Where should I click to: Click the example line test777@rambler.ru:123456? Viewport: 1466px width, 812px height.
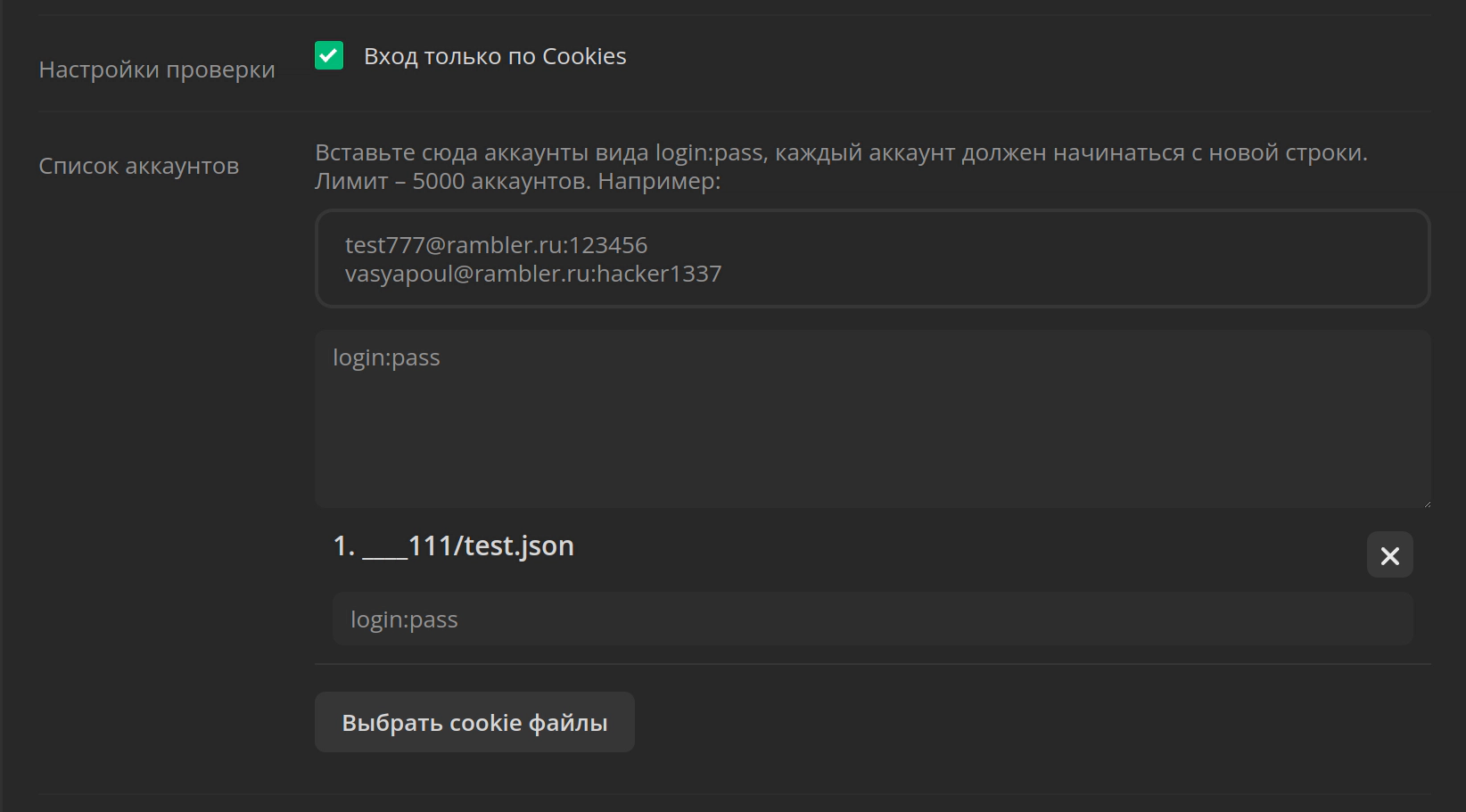[496, 245]
